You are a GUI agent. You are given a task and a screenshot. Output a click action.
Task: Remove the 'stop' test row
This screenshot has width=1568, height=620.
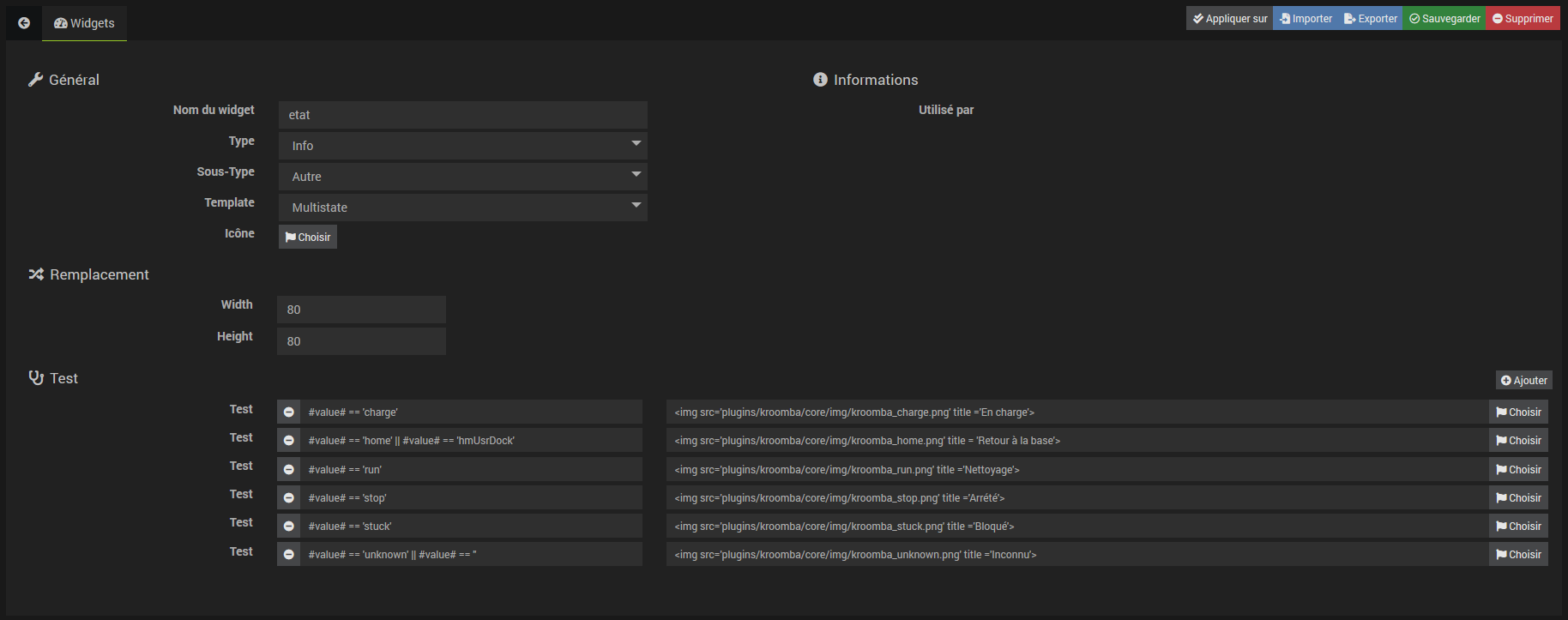[x=289, y=498]
